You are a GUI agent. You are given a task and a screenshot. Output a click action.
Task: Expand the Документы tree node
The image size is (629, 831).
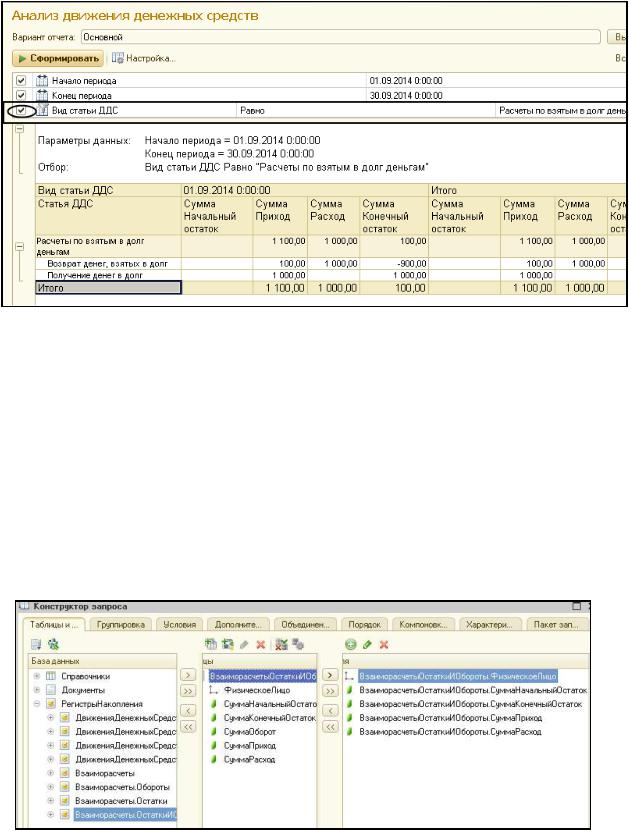37,690
